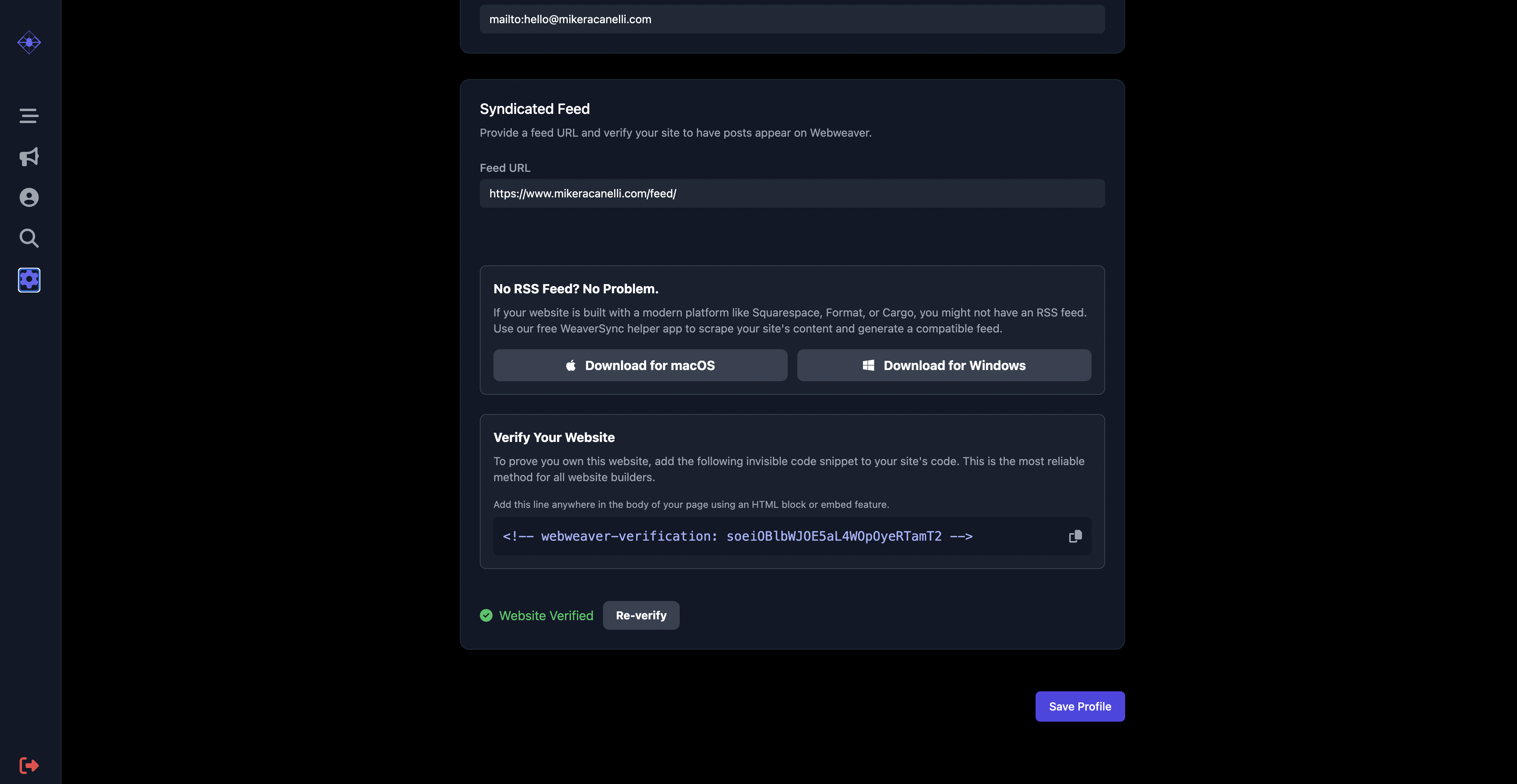Save changes with Save Profile button

pos(1080,706)
